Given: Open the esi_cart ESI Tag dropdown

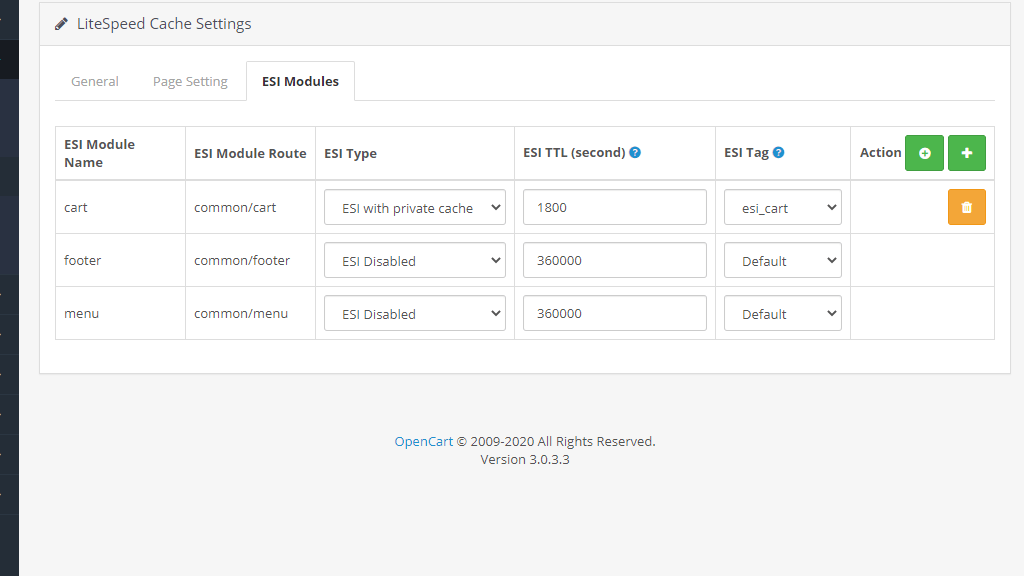Looking at the screenshot, I should click(782, 207).
